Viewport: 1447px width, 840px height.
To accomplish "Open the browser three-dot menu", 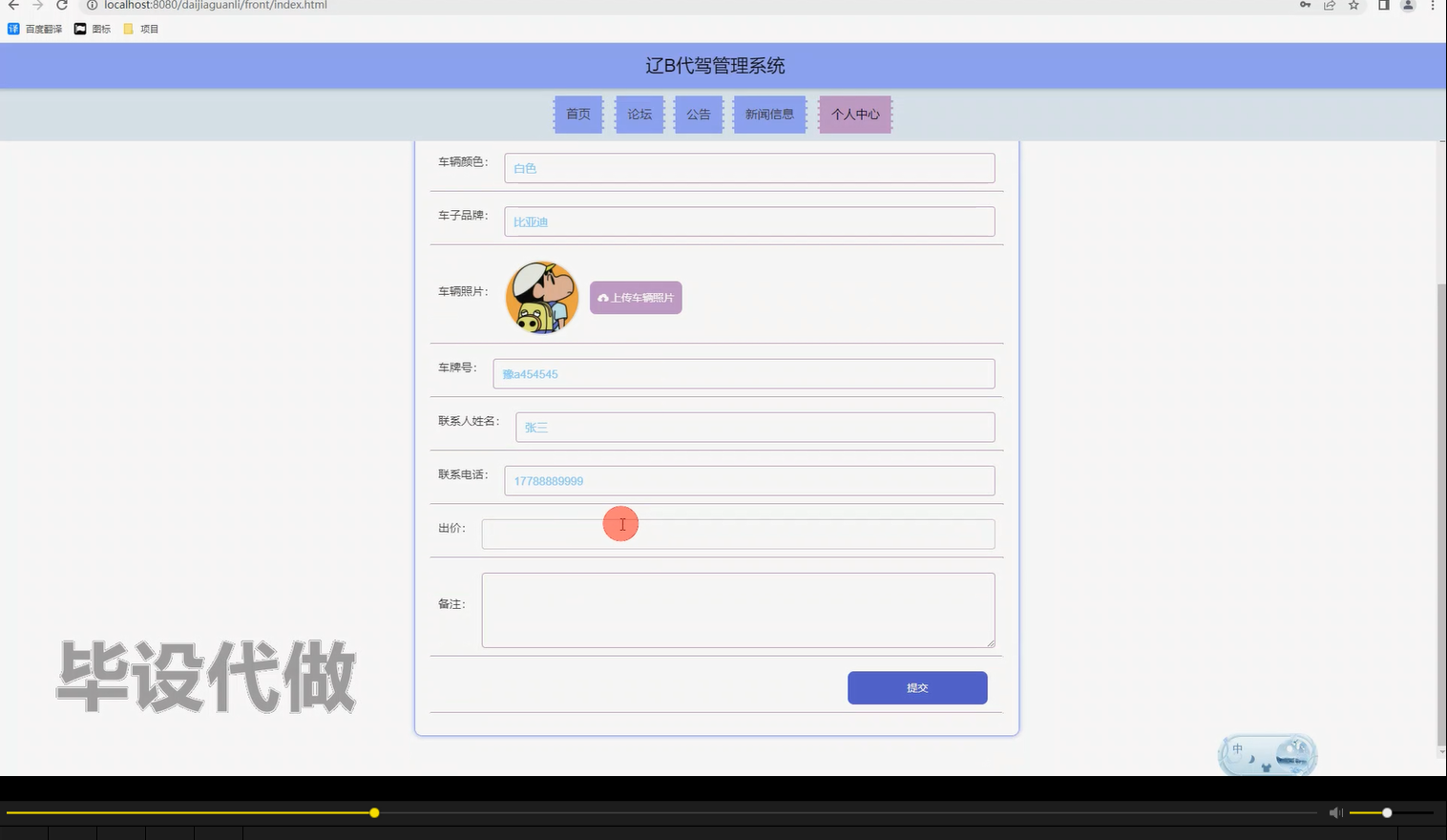I will click(x=1435, y=6).
